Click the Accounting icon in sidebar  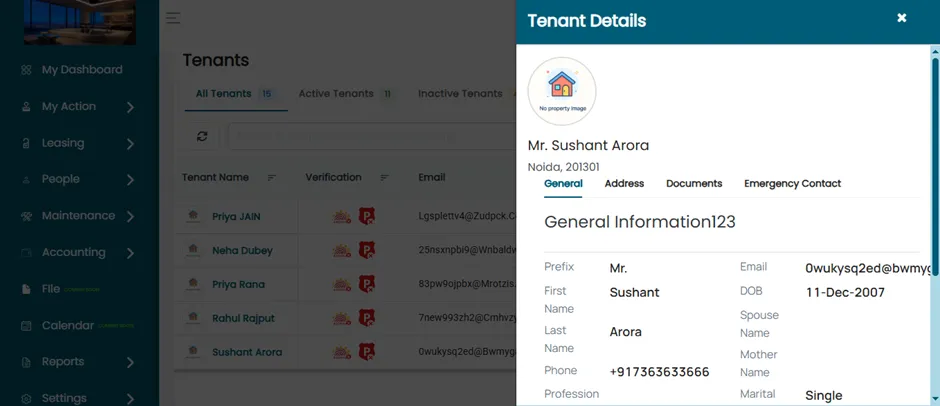coord(26,253)
